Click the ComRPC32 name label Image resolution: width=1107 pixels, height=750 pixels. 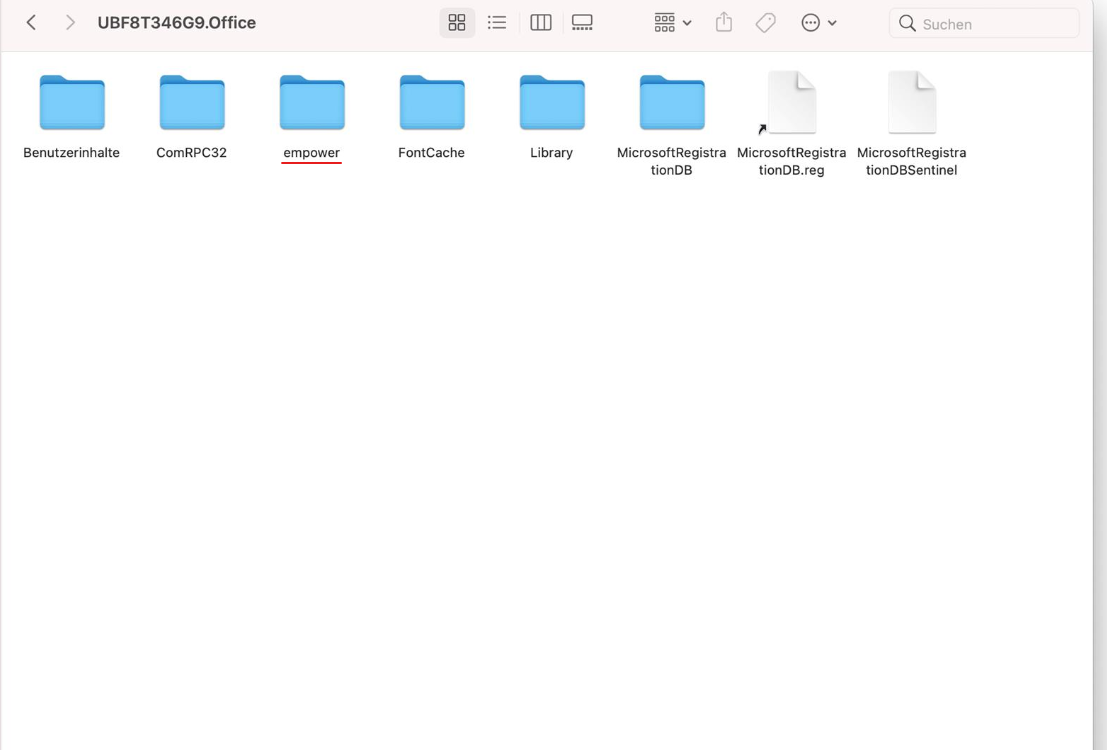[191, 153]
